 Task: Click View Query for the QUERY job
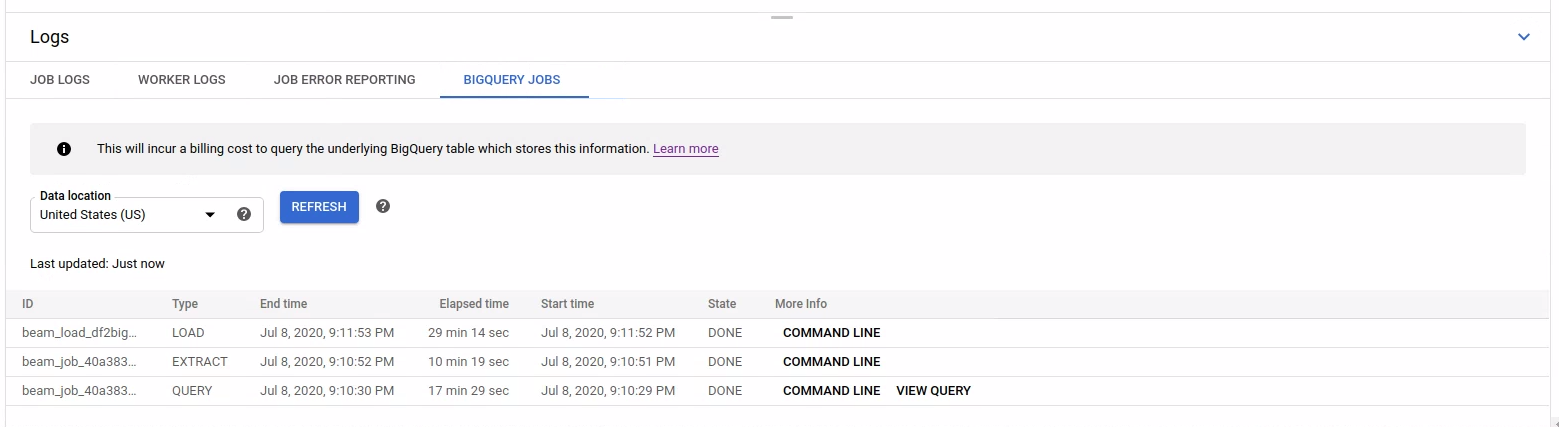pyautogui.click(x=933, y=391)
